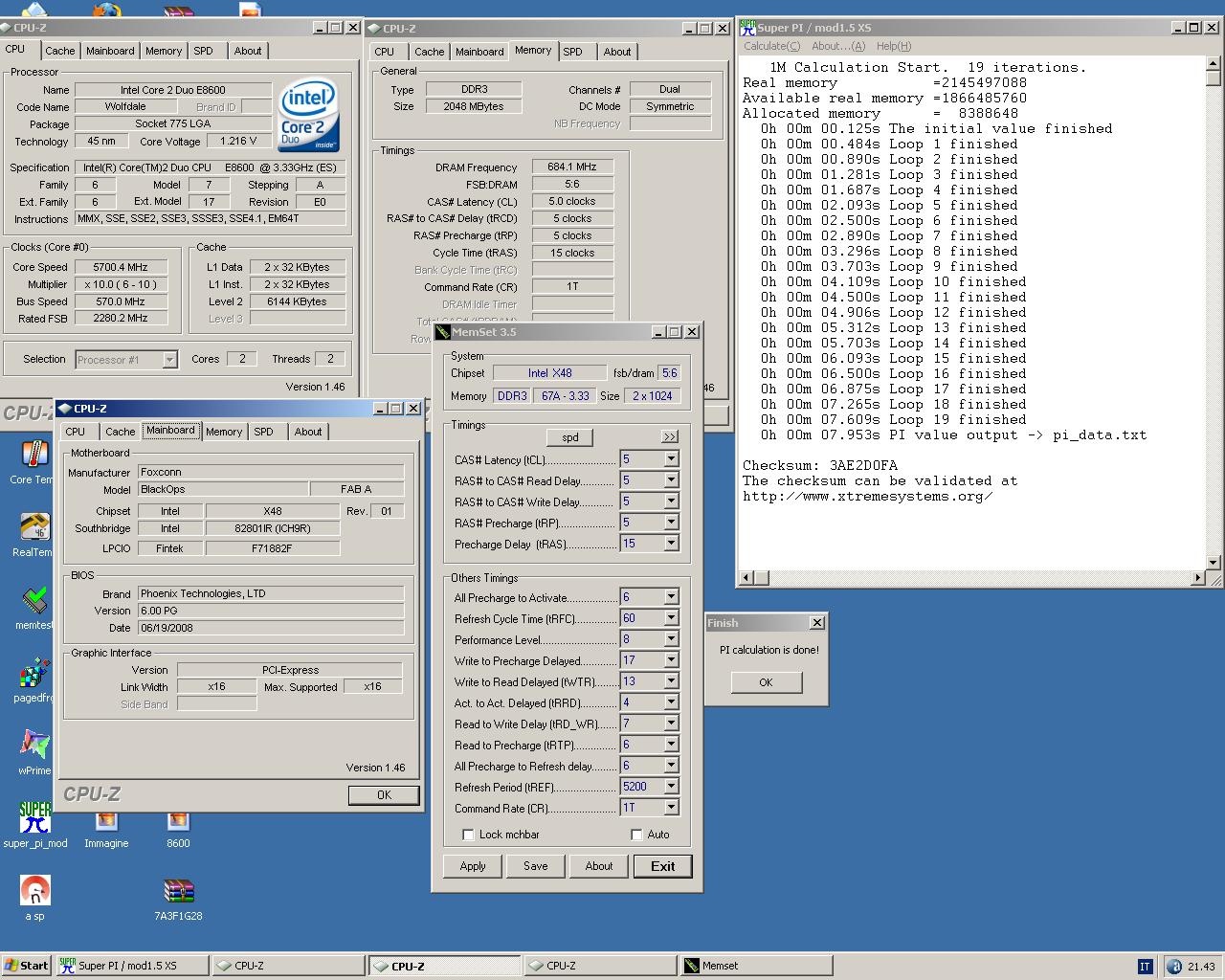Click OK in CPU-Z Mainboard window
The height and width of the screenshot is (980, 1225).
[384, 794]
